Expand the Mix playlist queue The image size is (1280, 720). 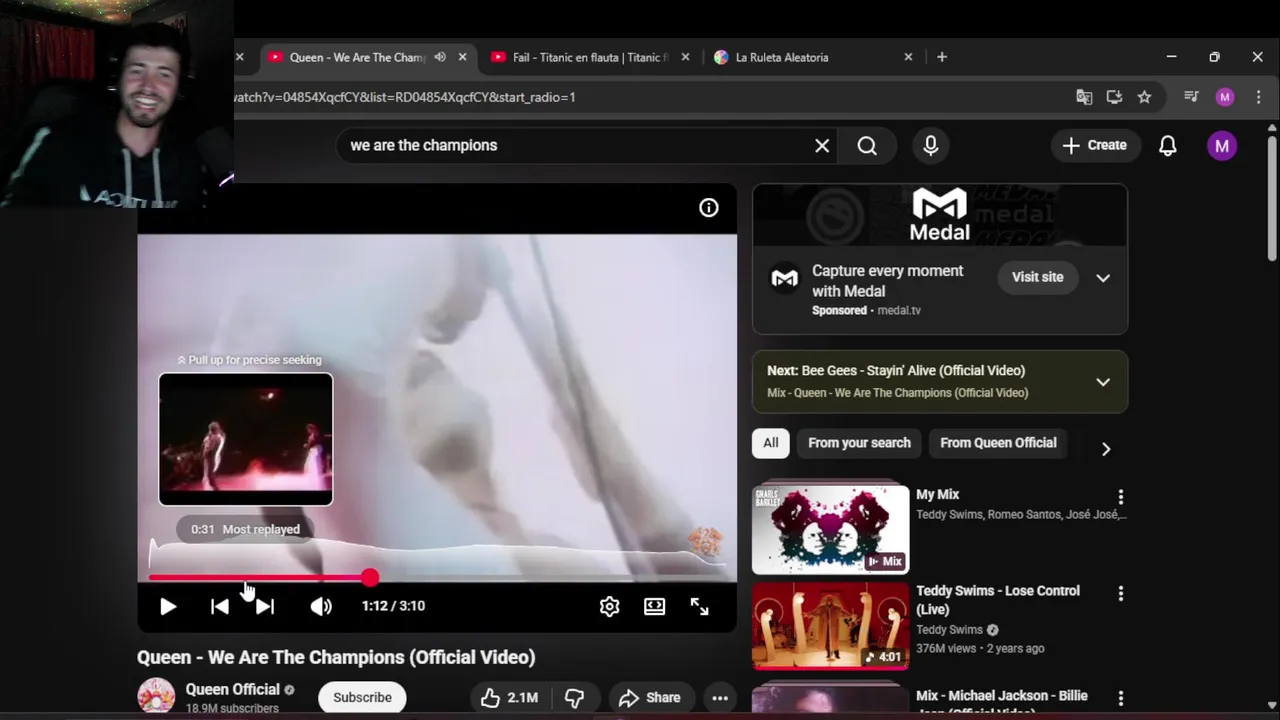[x=1103, y=382]
